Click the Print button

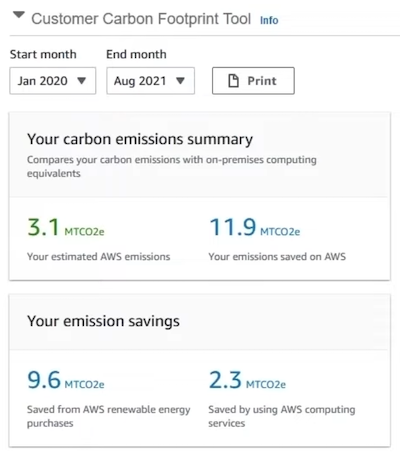pyautogui.click(x=253, y=81)
